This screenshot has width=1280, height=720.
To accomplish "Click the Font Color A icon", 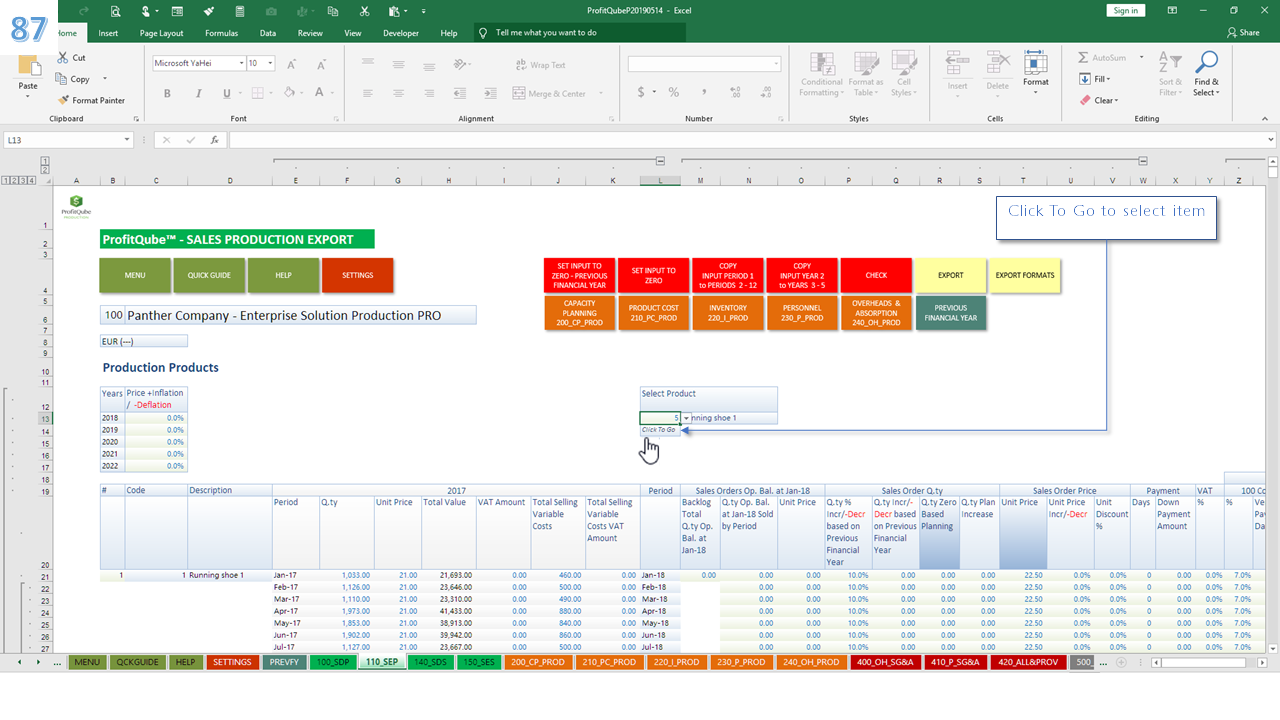I will coord(317,93).
